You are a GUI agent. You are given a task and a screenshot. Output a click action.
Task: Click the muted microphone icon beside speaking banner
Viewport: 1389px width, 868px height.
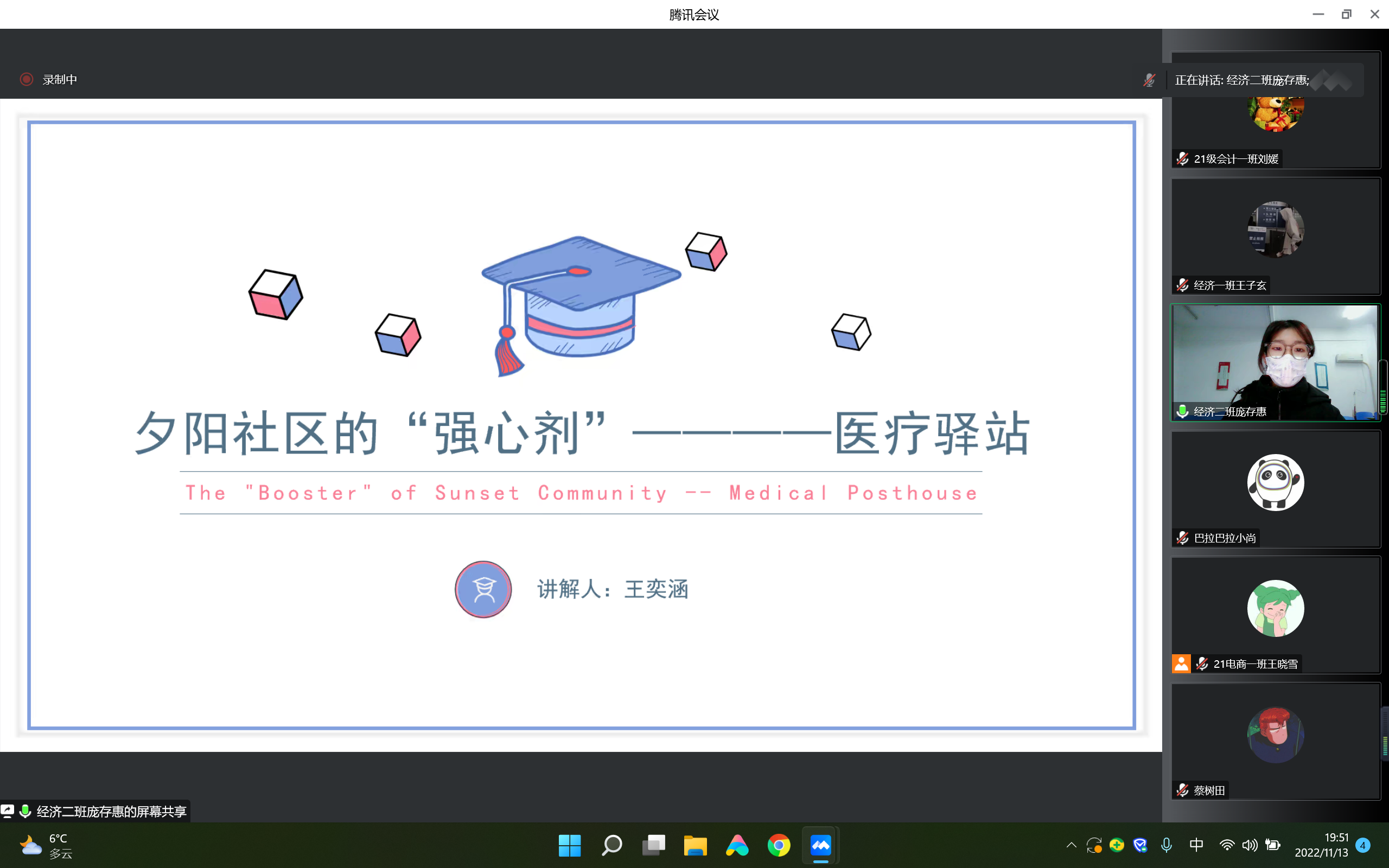click(x=1149, y=80)
